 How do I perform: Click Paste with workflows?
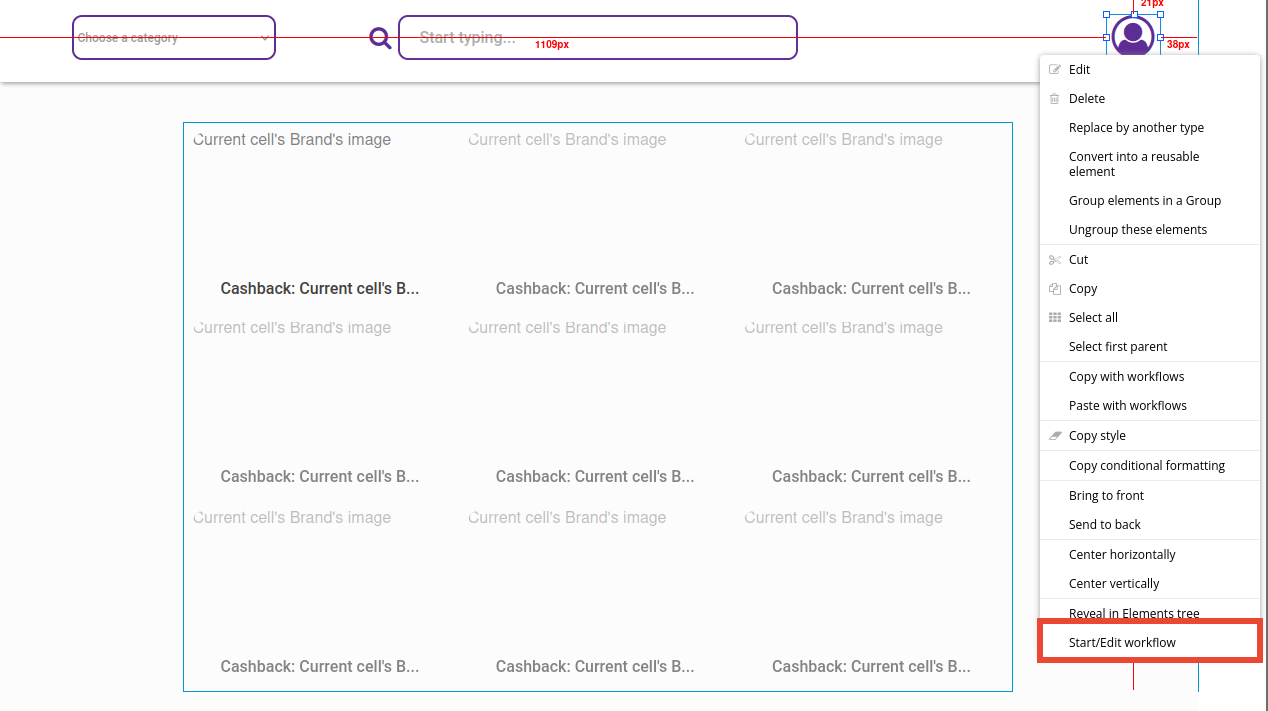(1128, 405)
